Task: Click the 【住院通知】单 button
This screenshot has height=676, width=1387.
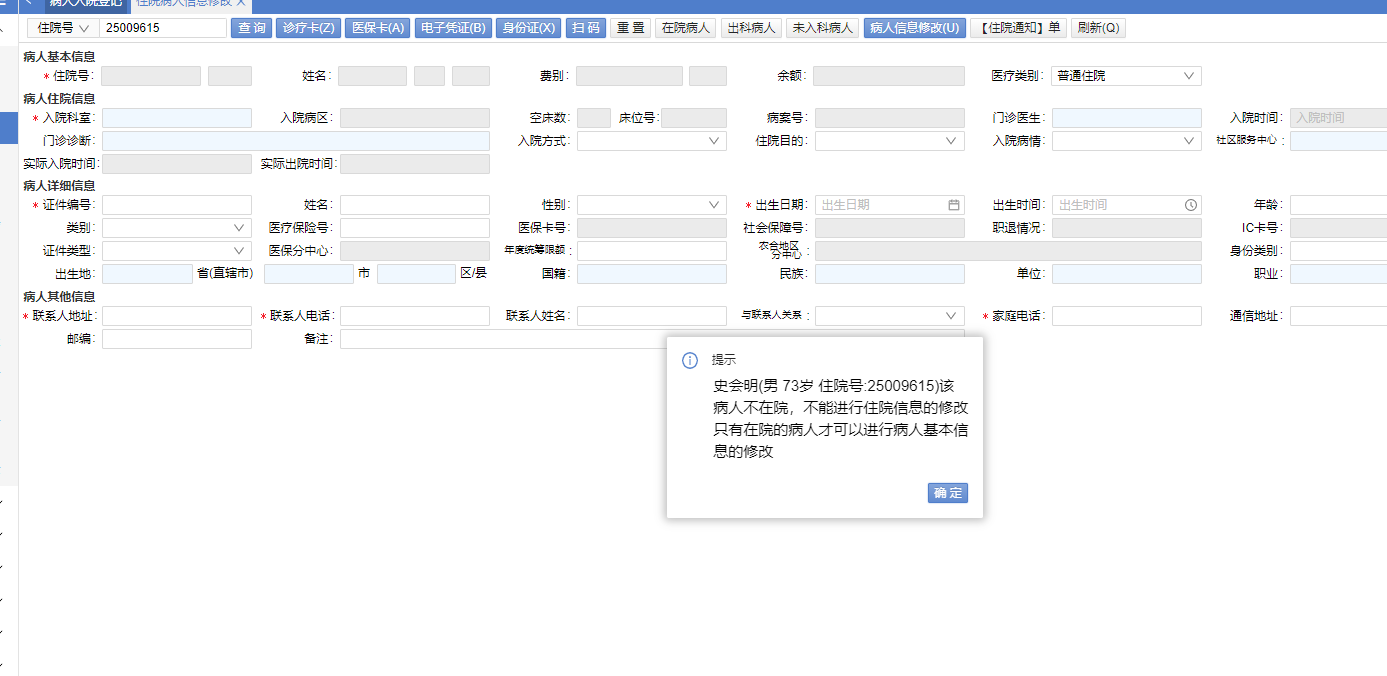Action: 1018,28
